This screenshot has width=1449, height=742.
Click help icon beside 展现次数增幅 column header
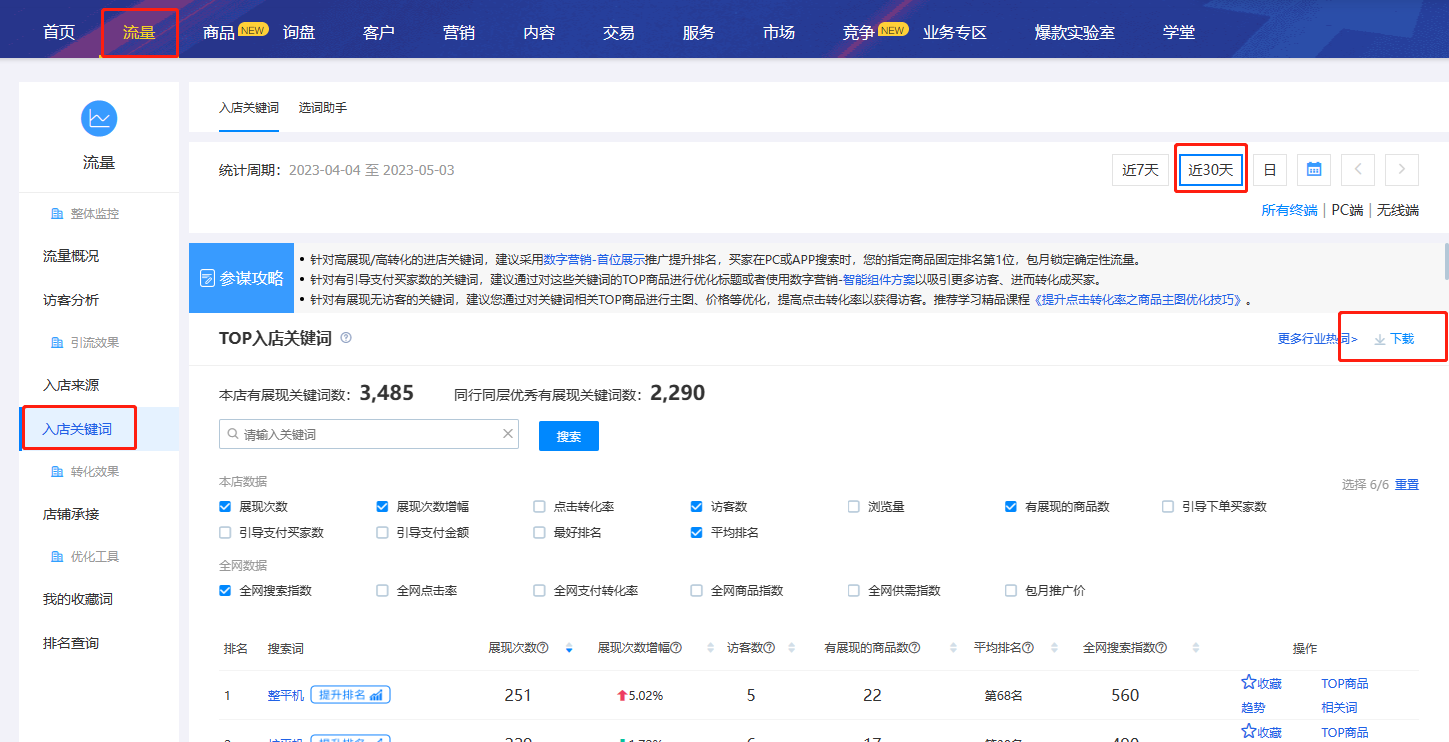click(x=676, y=648)
